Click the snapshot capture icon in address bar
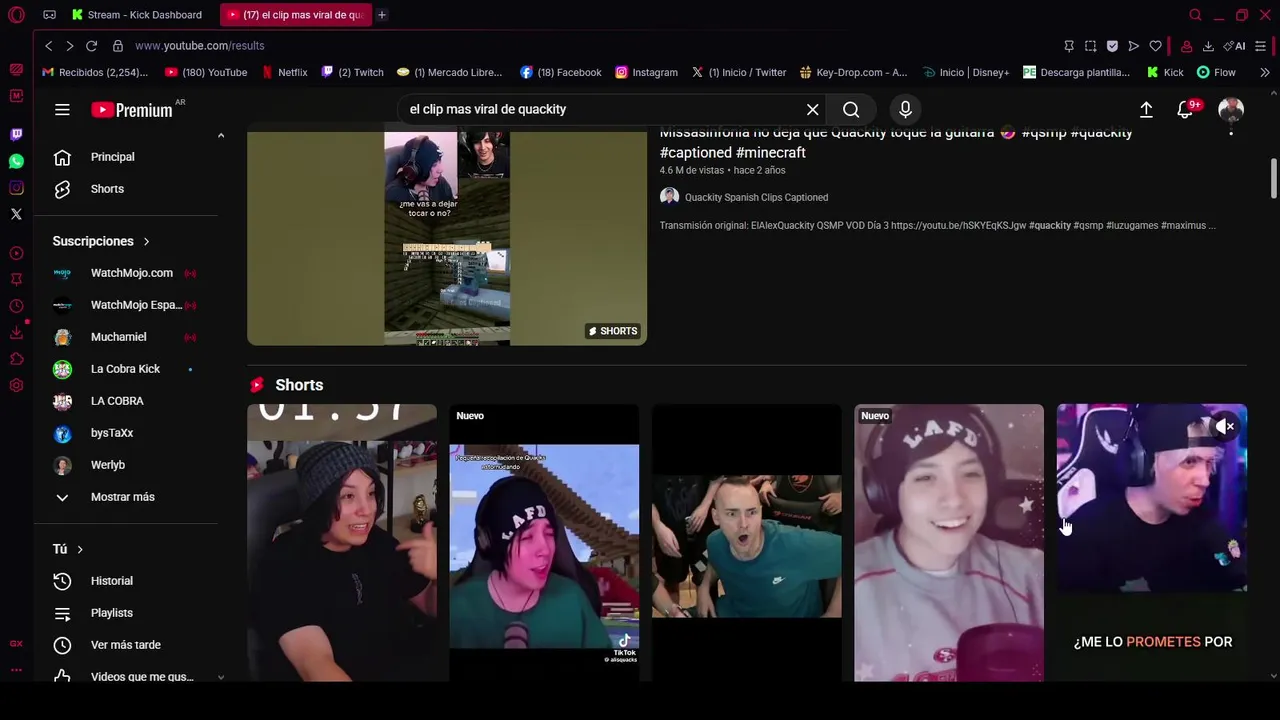Image resolution: width=1280 pixels, height=720 pixels. click(1090, 46)
